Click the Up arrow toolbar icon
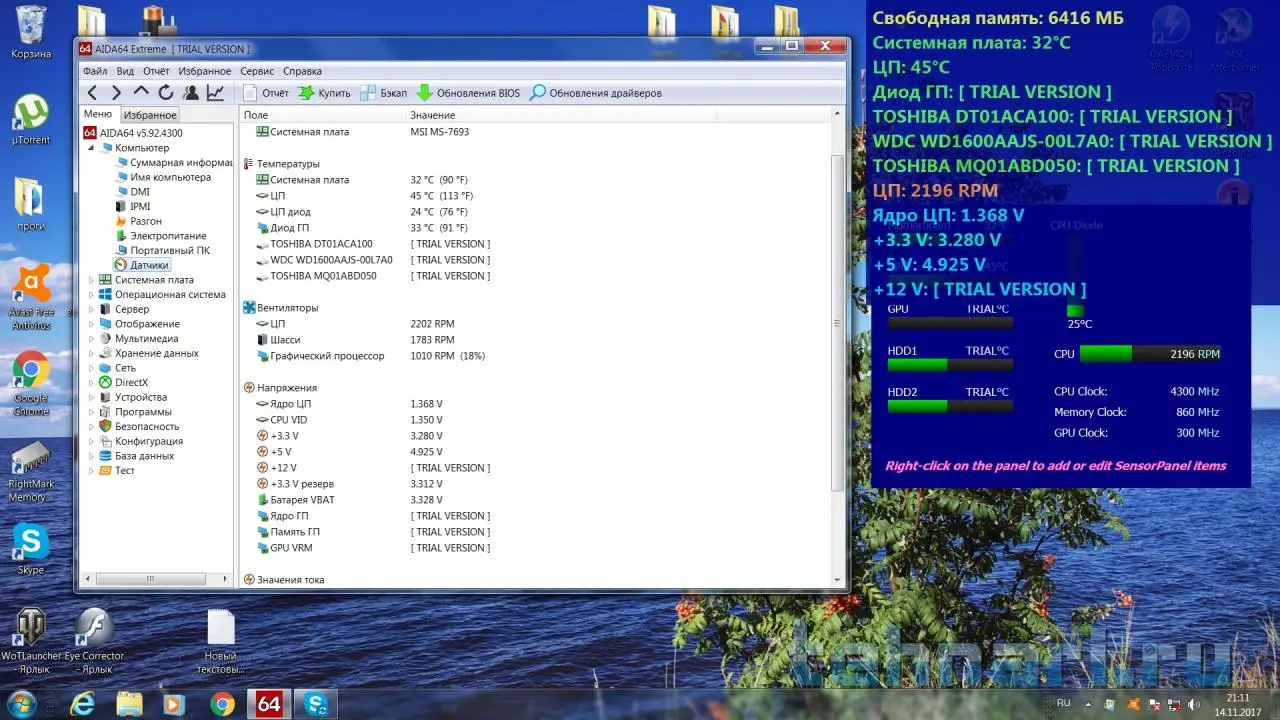The width and height of the screenshot is (1280, 720). pos(141,93)
